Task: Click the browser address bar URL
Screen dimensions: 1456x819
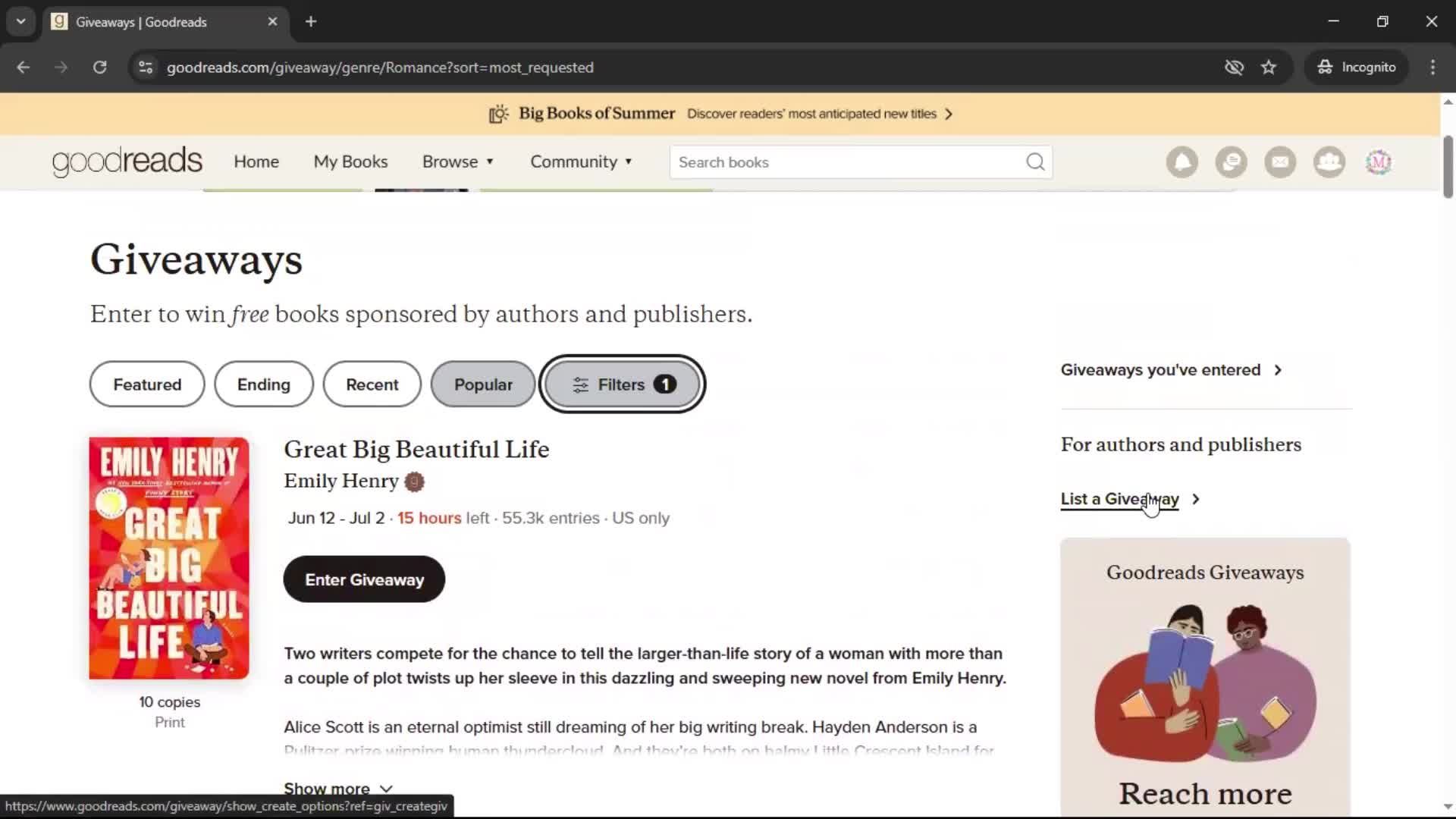Action: (x=380, y=67)
